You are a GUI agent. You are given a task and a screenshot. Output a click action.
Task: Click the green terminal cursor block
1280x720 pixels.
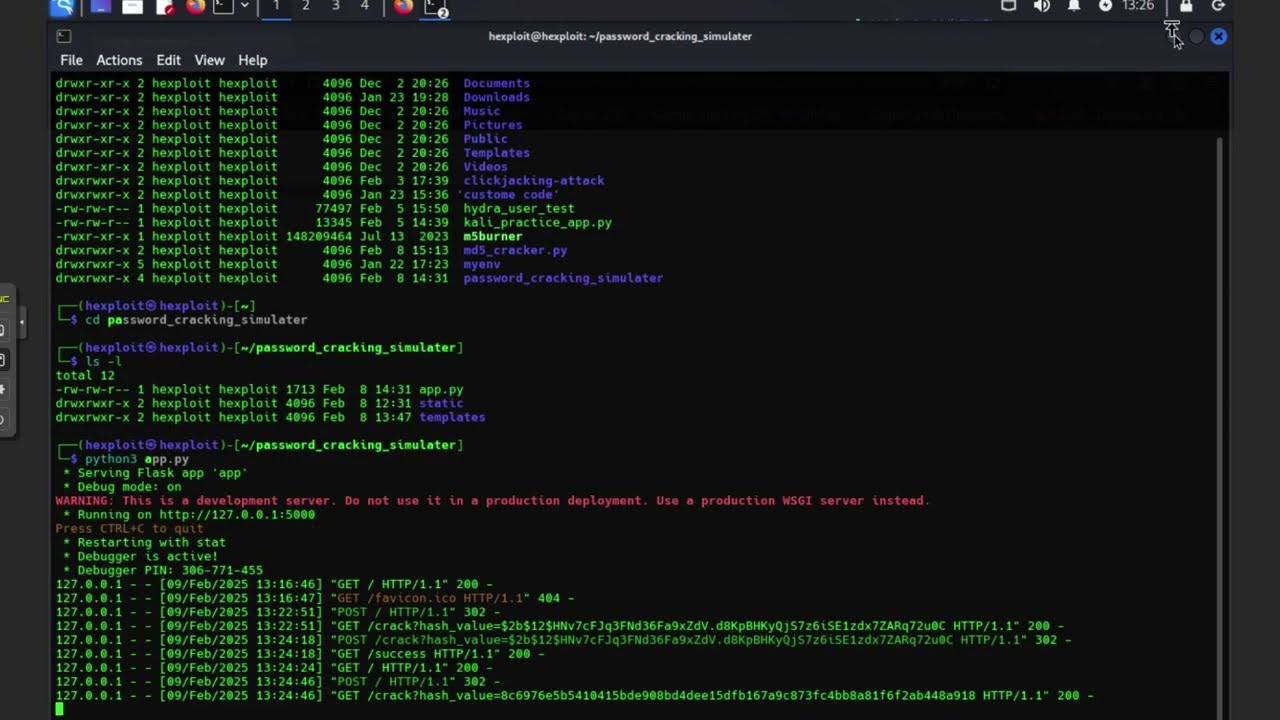(x=59, y=709)
